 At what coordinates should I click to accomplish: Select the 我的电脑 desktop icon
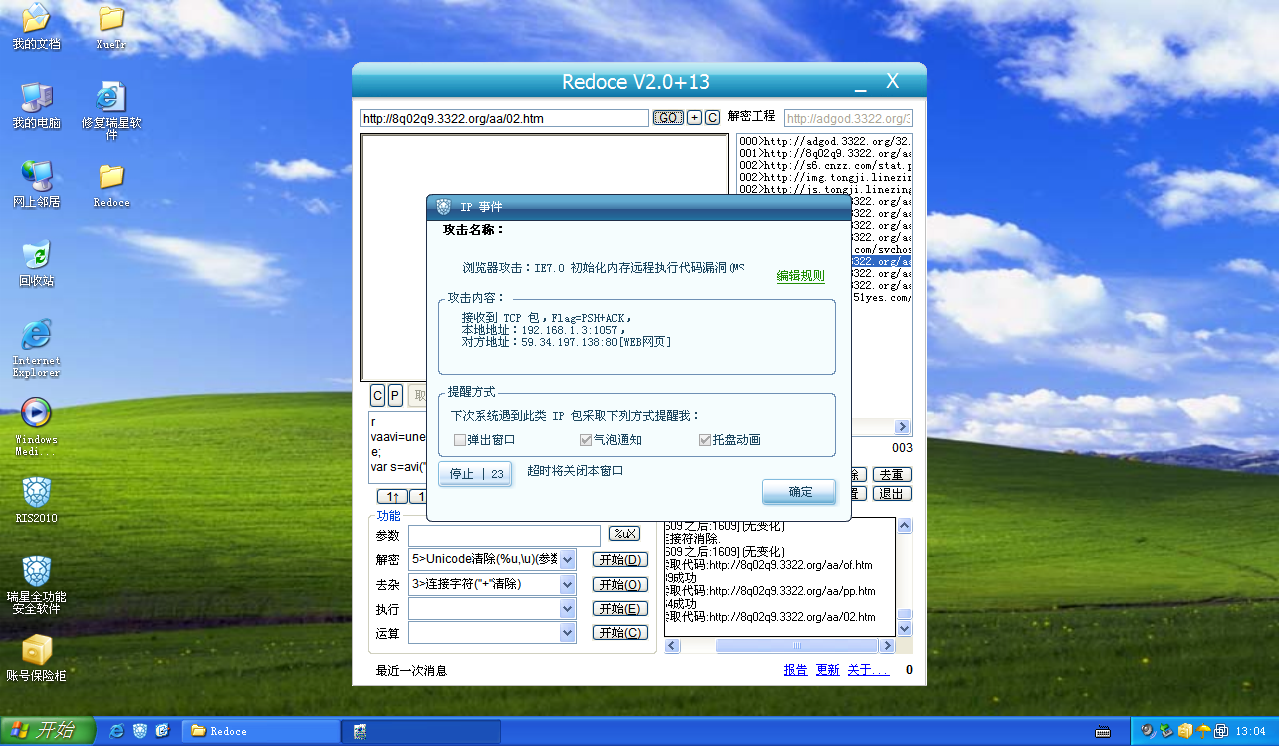point(36,106)
